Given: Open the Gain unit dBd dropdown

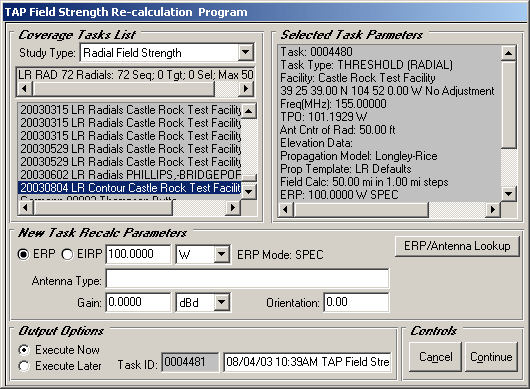Looking at the screenshot, I should pyautogui.click(x=221, y=302).
